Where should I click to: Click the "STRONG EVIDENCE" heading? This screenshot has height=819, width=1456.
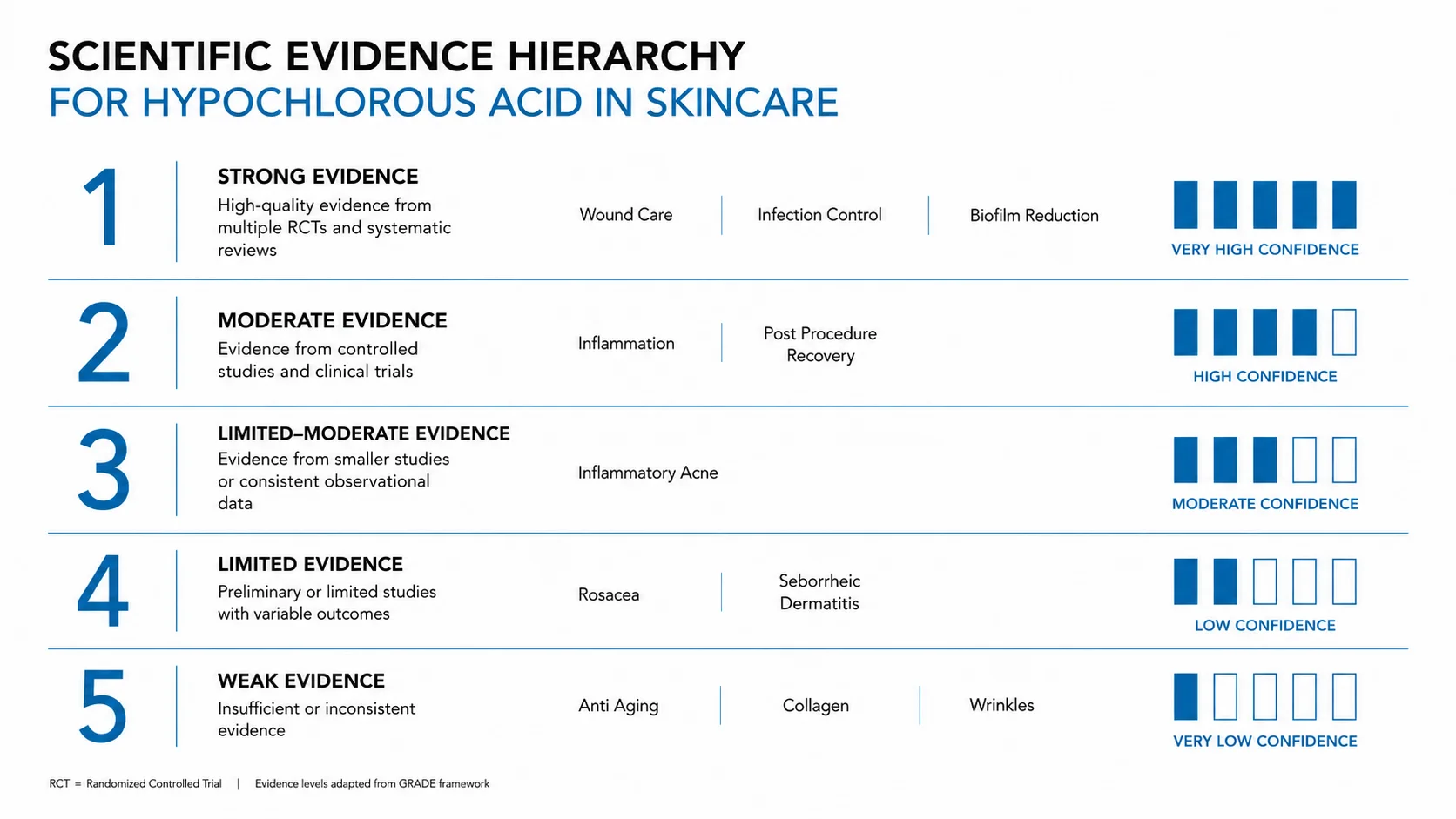pyautogui.click(x=318, y=177)
